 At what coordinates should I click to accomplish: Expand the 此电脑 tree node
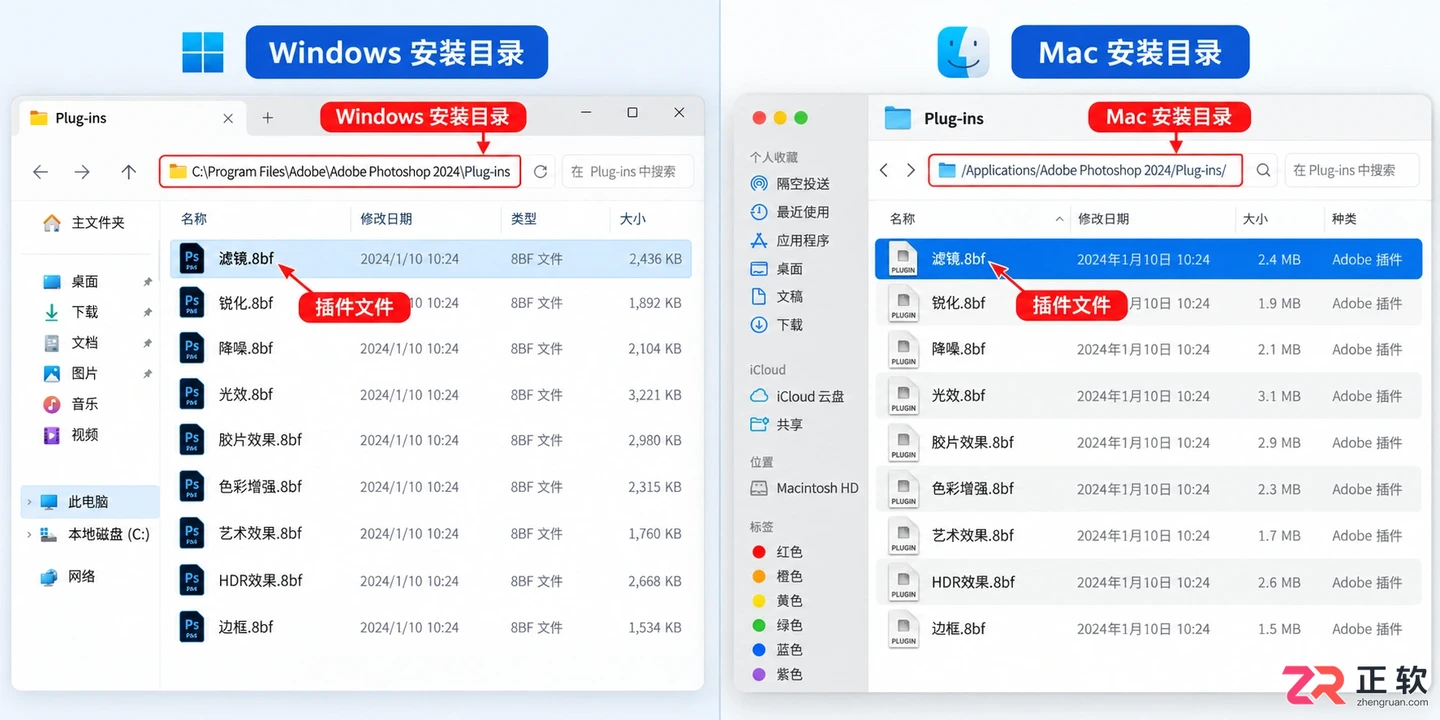coord(29,502)
